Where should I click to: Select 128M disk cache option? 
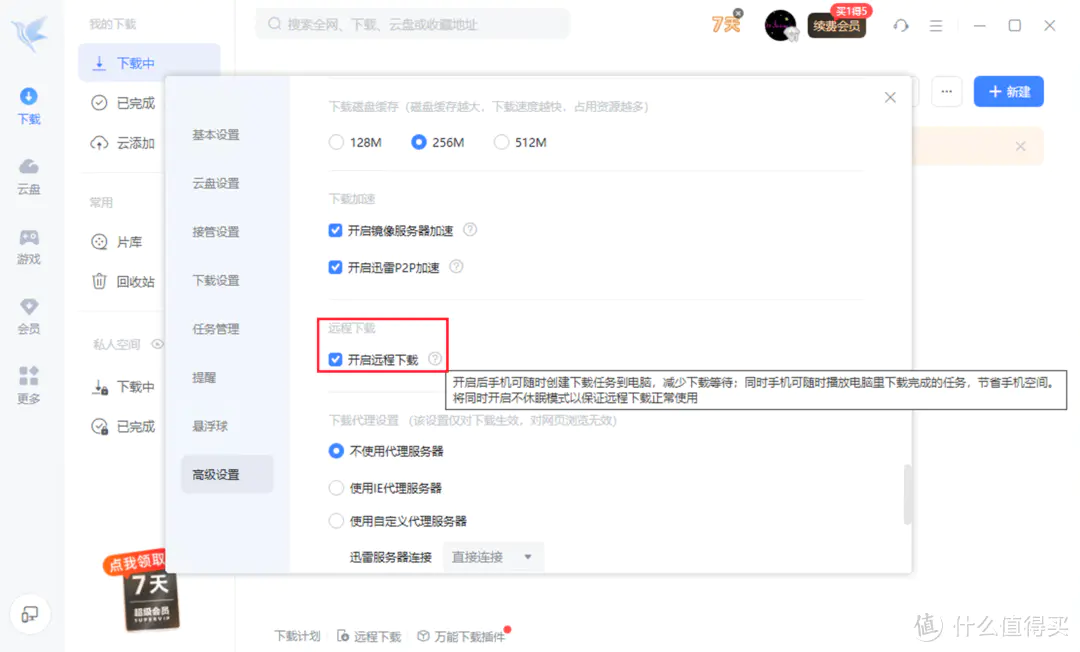[355, 143]
